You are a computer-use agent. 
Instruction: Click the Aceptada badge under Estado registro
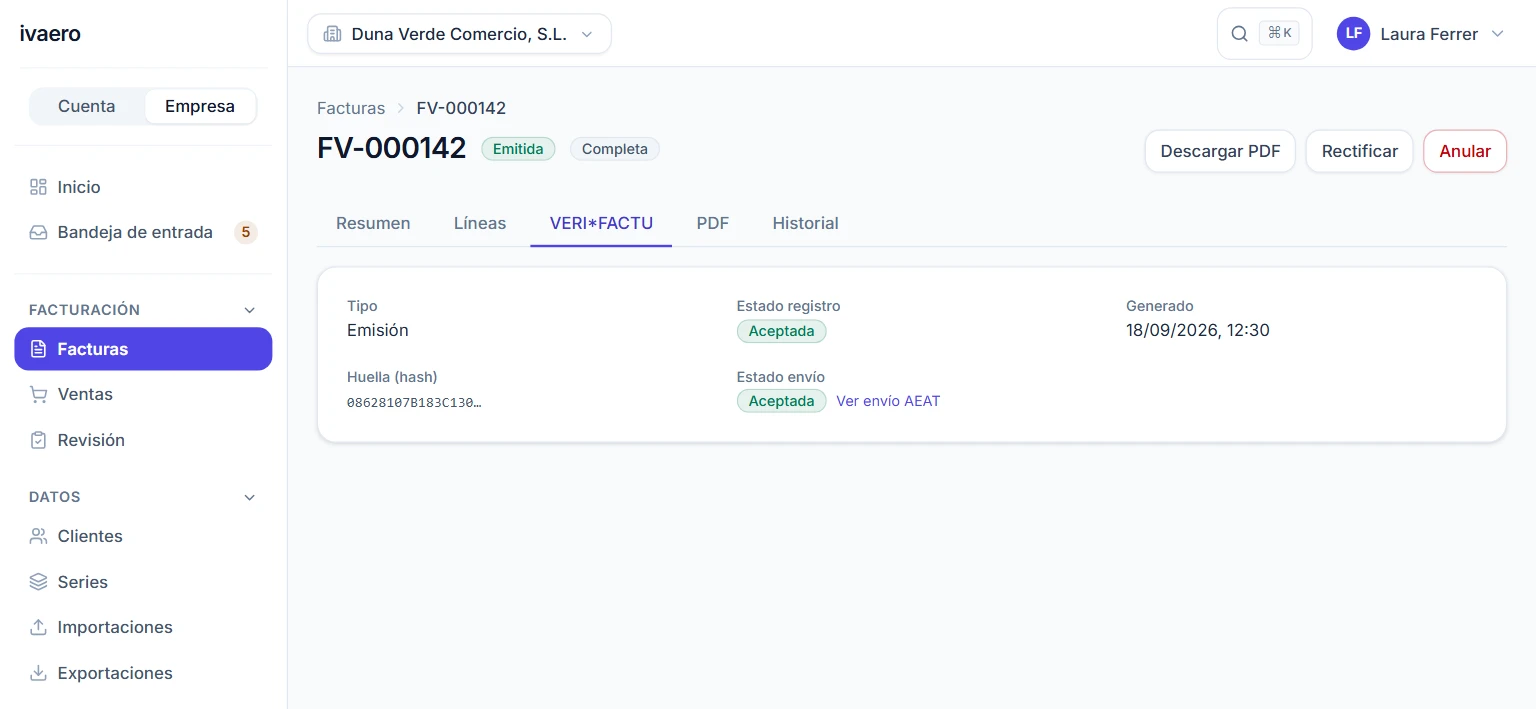pyautogui.click(x=781, y=331)
